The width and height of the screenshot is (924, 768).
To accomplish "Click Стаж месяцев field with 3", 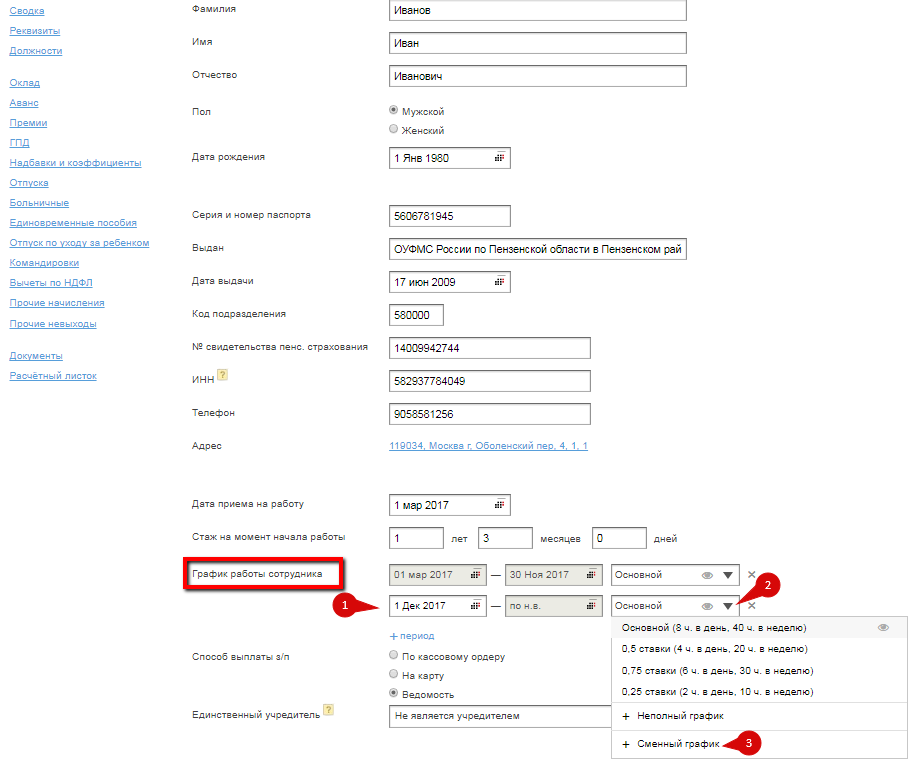I will [506, 538].
